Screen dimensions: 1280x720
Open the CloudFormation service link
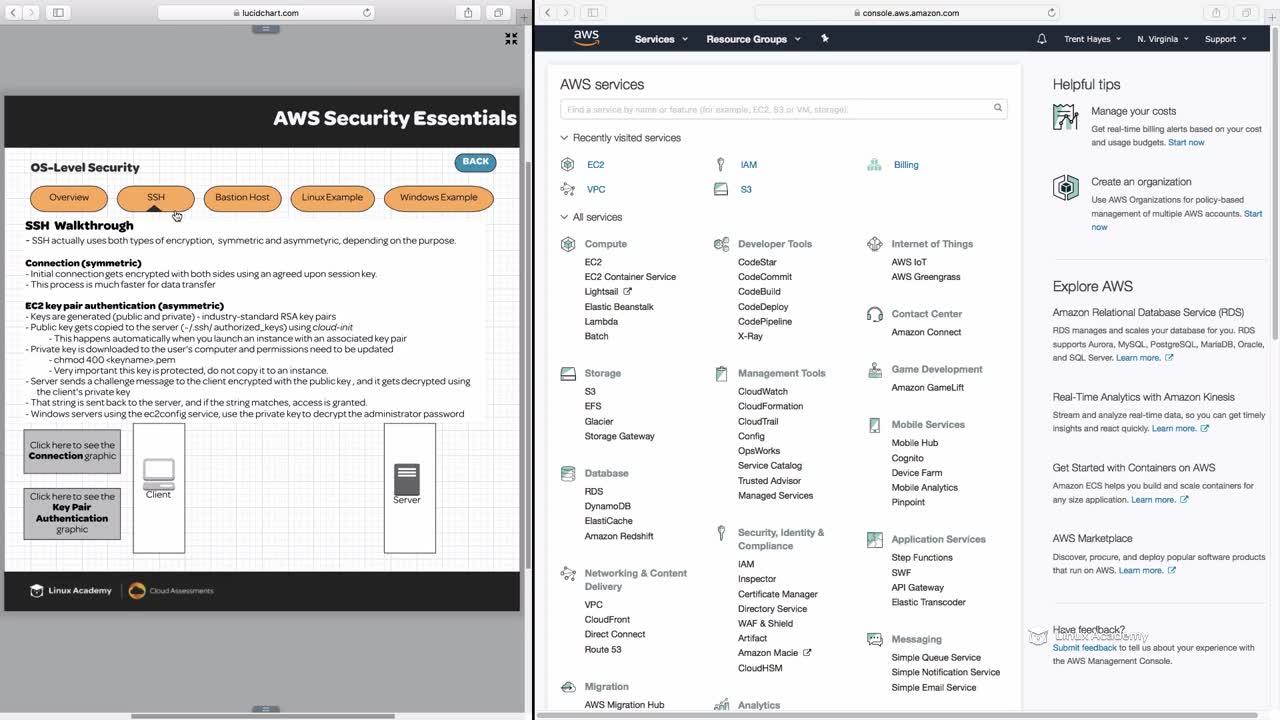(771, 406)
